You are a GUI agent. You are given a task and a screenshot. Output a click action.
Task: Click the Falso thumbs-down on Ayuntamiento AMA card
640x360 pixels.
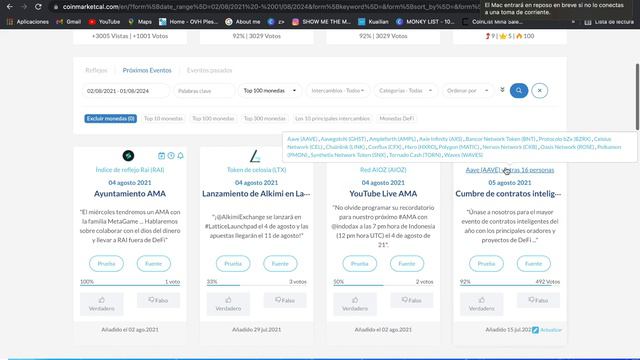158,300
